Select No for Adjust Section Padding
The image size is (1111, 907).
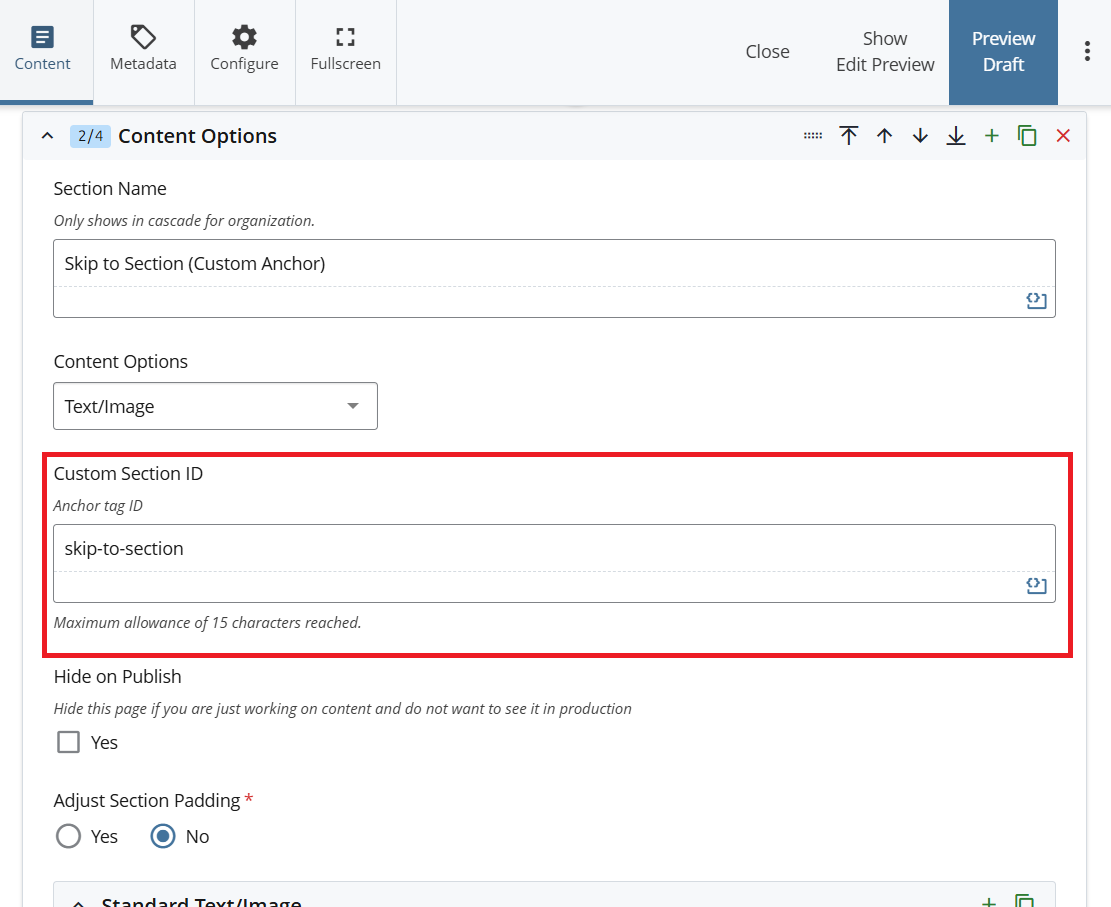click(x=163, y=836)
